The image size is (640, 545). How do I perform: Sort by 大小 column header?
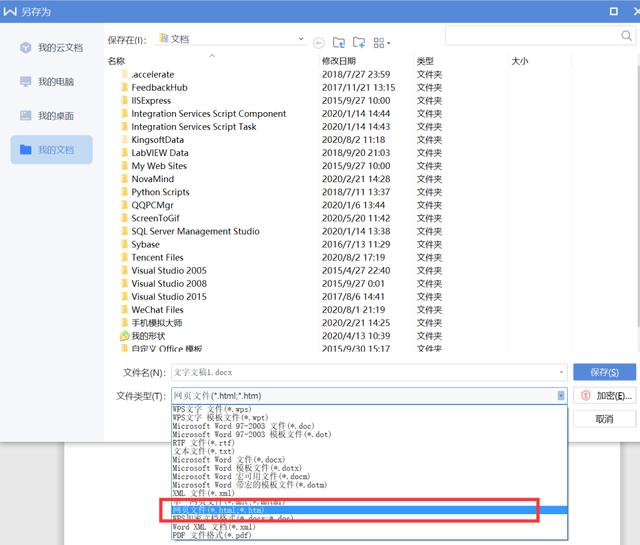tap(520, 61)
